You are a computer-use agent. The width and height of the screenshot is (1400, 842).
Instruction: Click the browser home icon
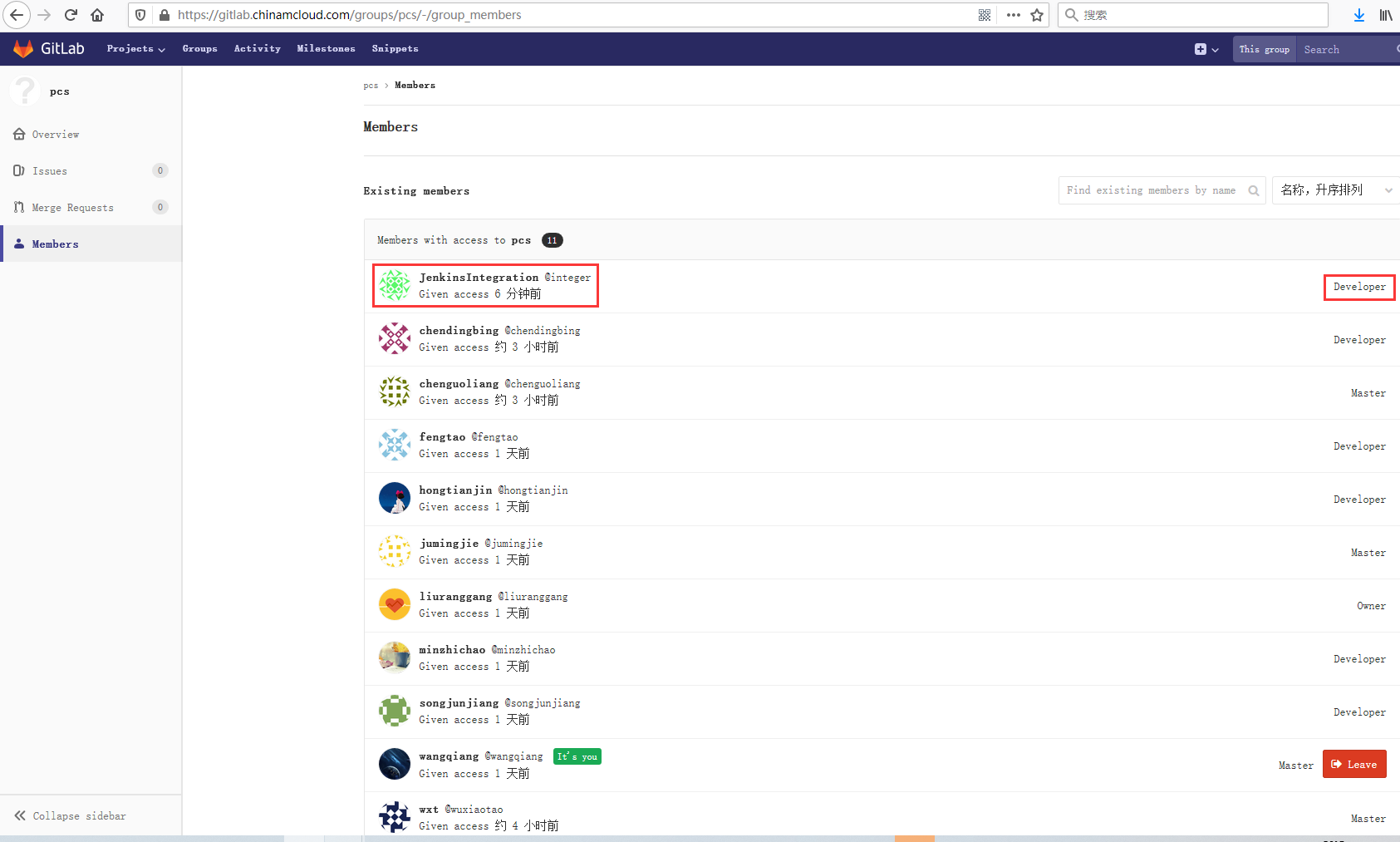click(x=97, y=15)
